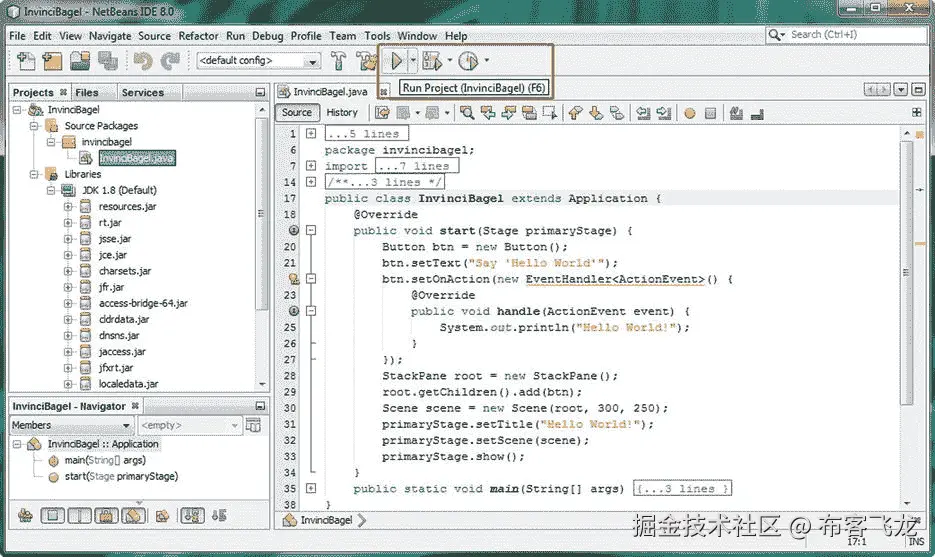Open the Members dropdown in Navigator
The width and height of the screenshot is (935, 557).
pyautogui.click(x=71, y=425)
